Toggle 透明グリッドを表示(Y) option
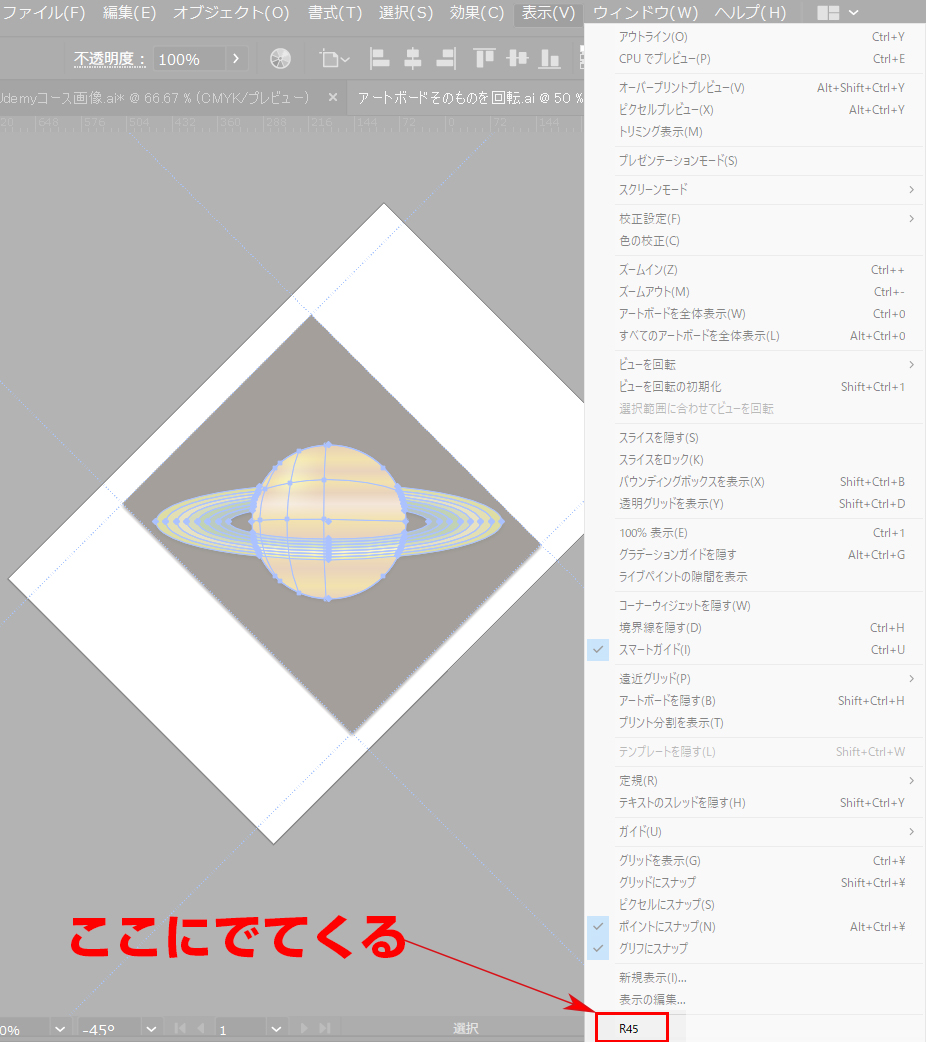 [x=755, y=504]
